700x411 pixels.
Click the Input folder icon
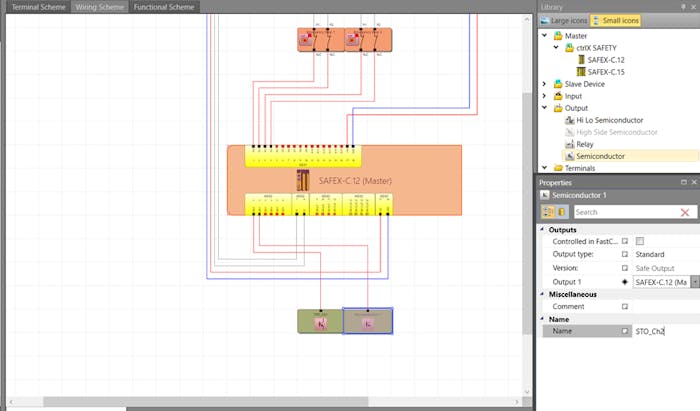558,96
